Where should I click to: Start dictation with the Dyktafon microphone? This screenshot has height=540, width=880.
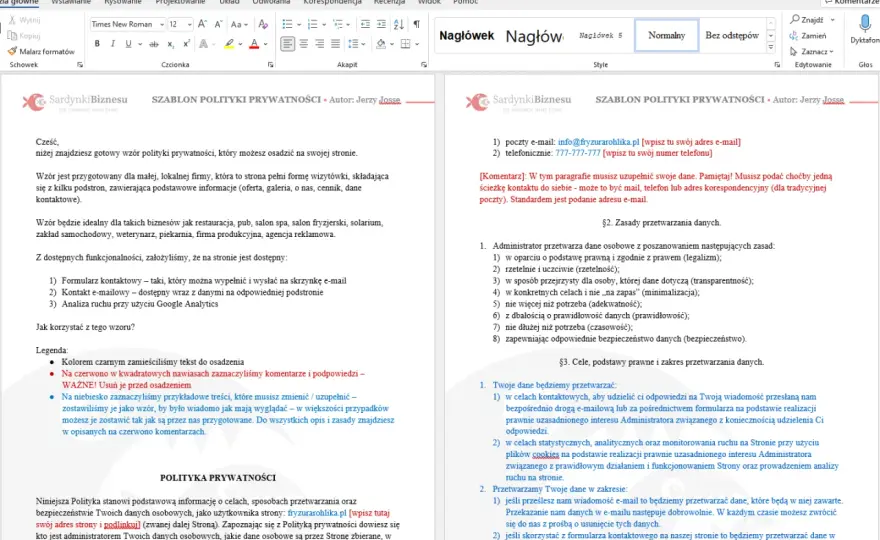864,29
